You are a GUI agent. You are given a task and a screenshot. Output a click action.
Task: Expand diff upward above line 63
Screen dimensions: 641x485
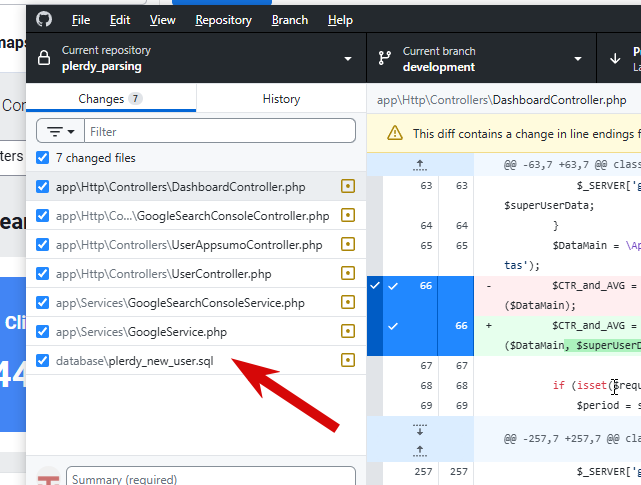click(420, 165)
